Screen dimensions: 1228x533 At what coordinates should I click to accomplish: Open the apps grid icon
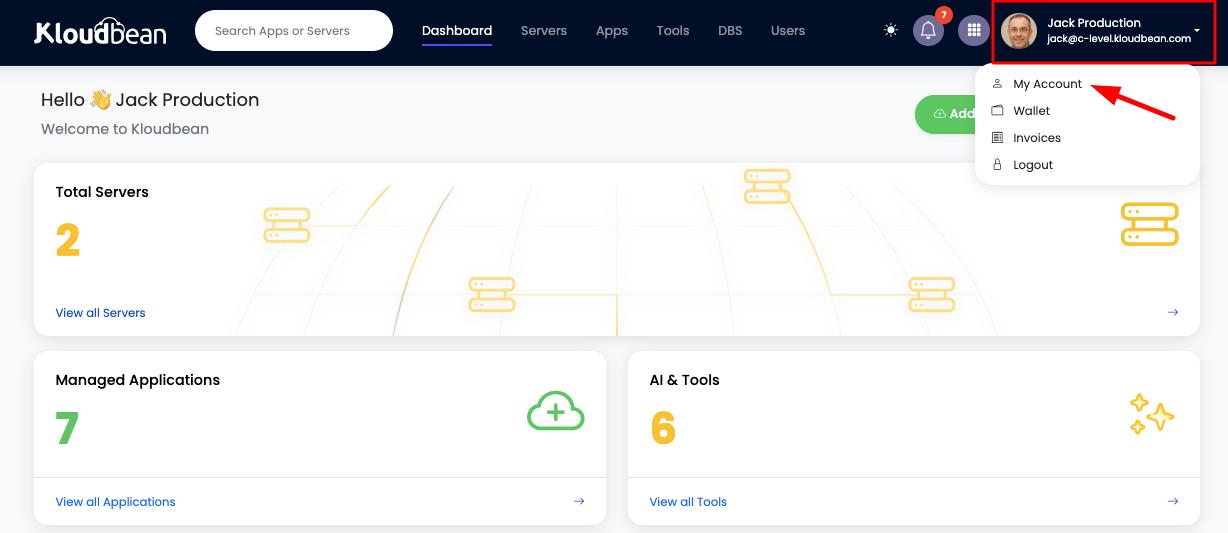pos(973,31)
